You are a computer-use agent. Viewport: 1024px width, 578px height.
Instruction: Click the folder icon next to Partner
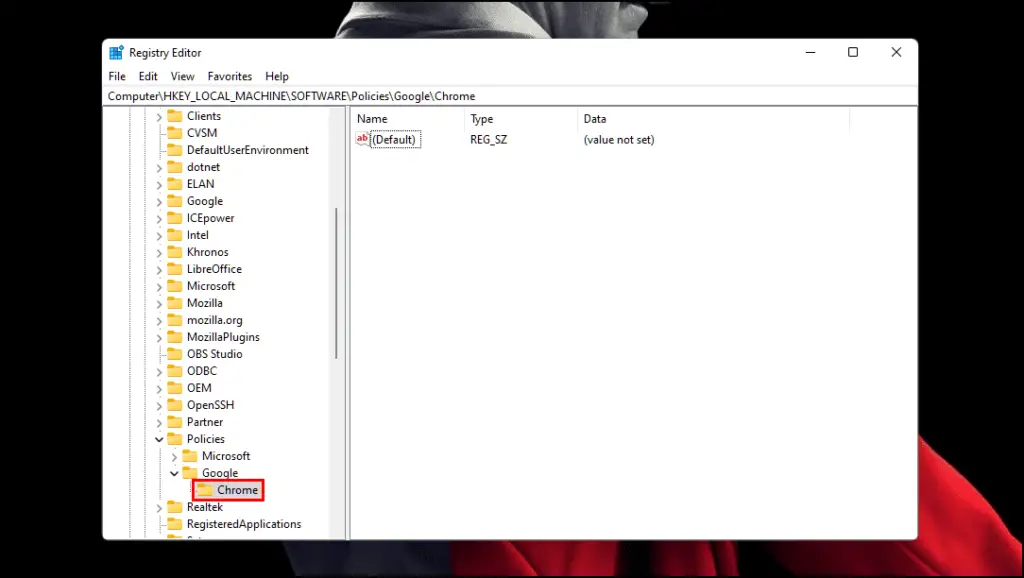coord(174,422)
